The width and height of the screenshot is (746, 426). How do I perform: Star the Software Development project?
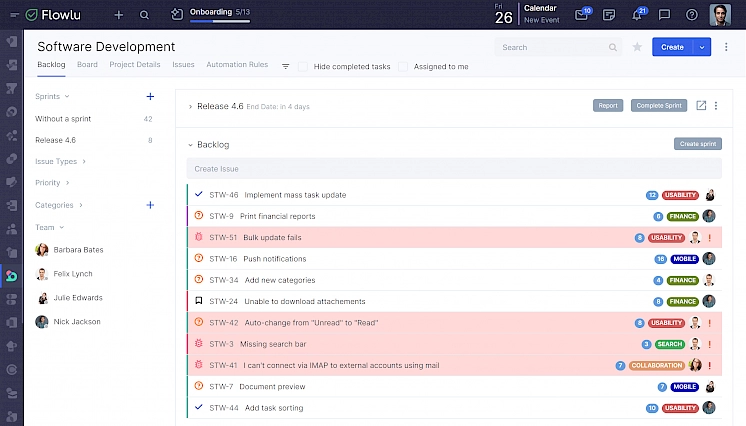tap(637, 47)
